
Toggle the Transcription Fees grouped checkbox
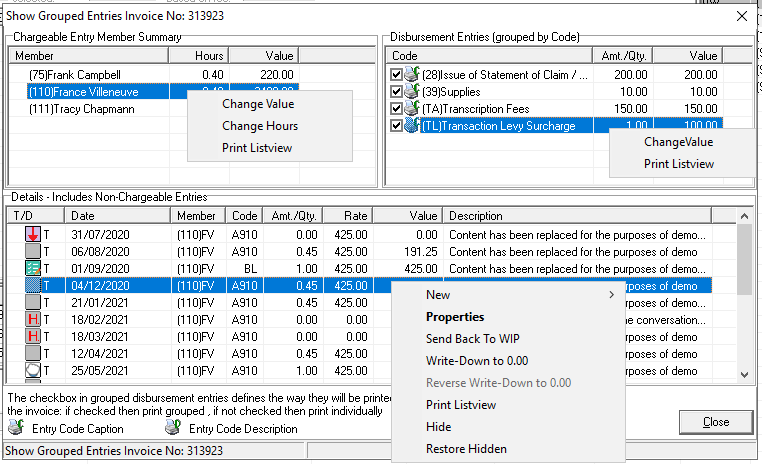point(396,109)
